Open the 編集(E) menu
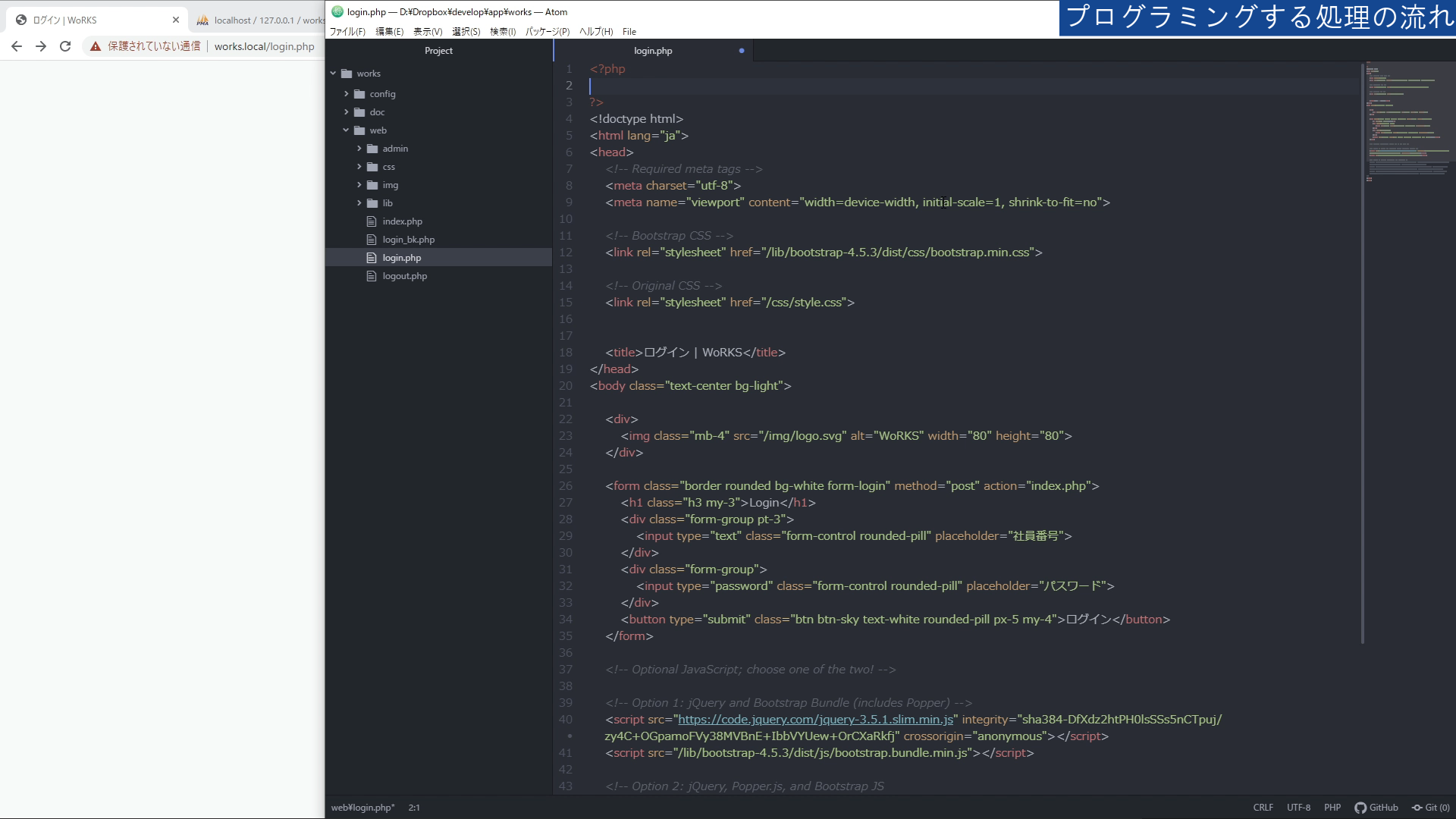Screen dimensions: 1456x819 pos(390,32)
